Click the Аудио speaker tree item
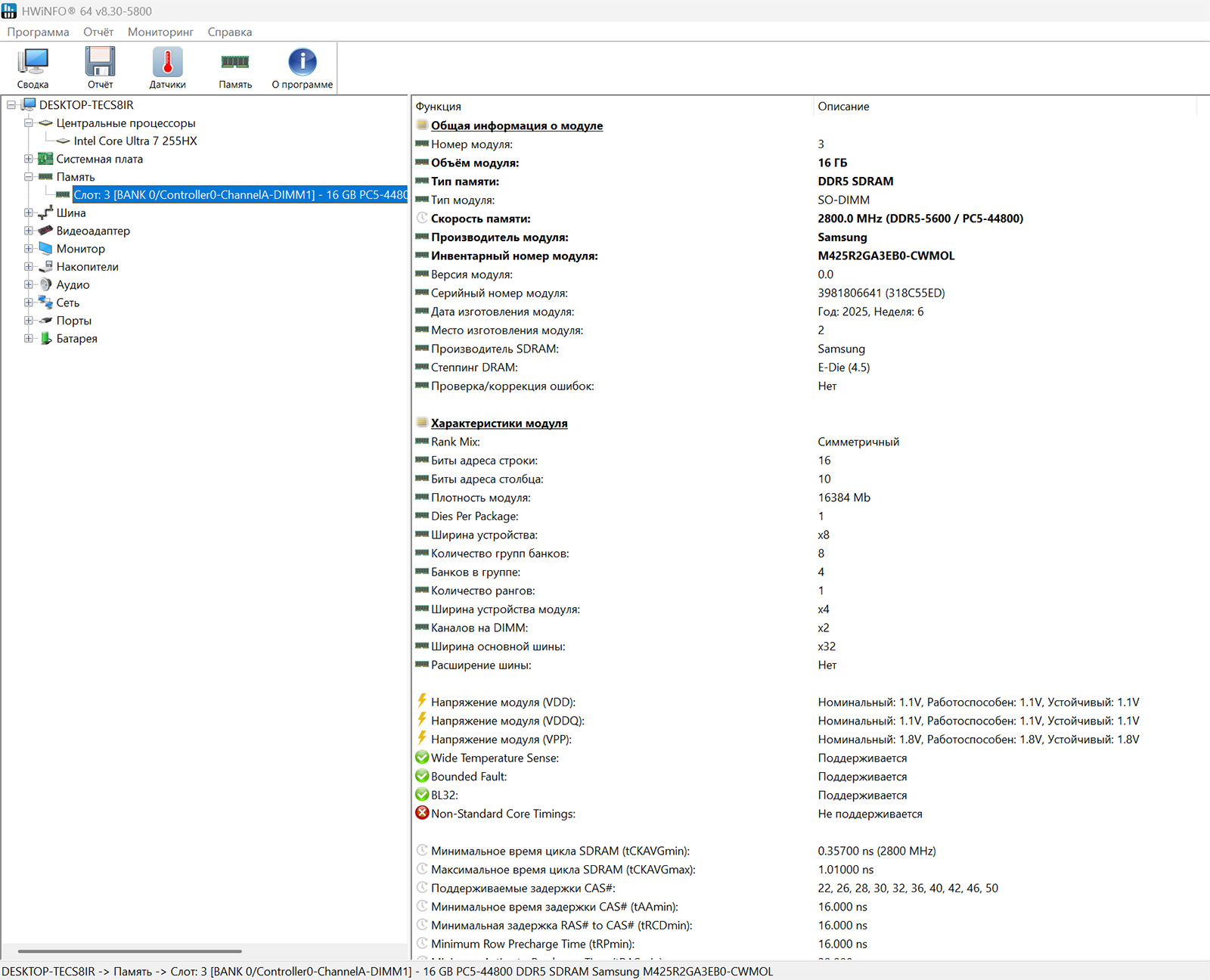Image resolution: width=1210 pixels, height=980 pixels. coord(73,285)
